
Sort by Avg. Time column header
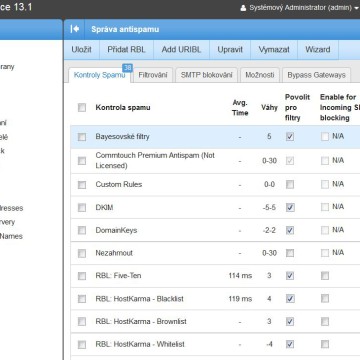(x=240, y=107)
